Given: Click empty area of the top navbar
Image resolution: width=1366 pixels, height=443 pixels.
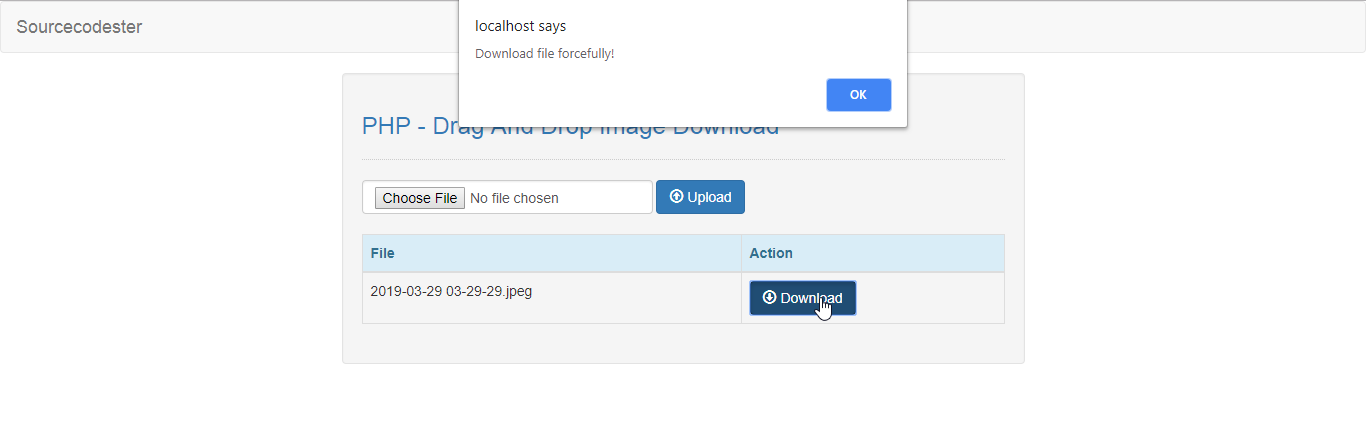Looking at the screenshot, I should pos(300,27).
